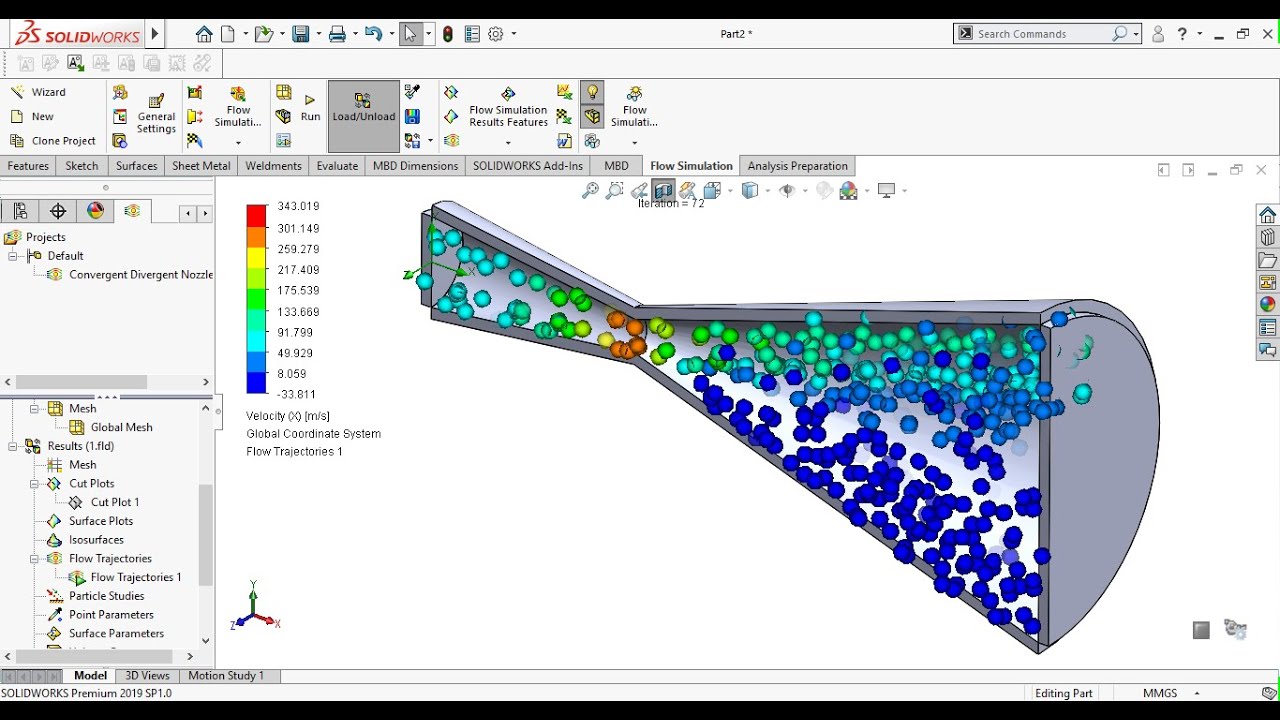Click the New project button
This screenshot has width=1280, height=720.
click(32, 116)
